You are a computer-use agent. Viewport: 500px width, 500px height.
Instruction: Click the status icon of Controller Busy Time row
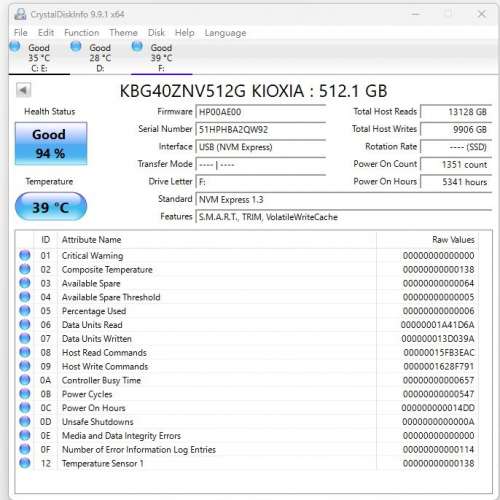click(x=25, y=380)
